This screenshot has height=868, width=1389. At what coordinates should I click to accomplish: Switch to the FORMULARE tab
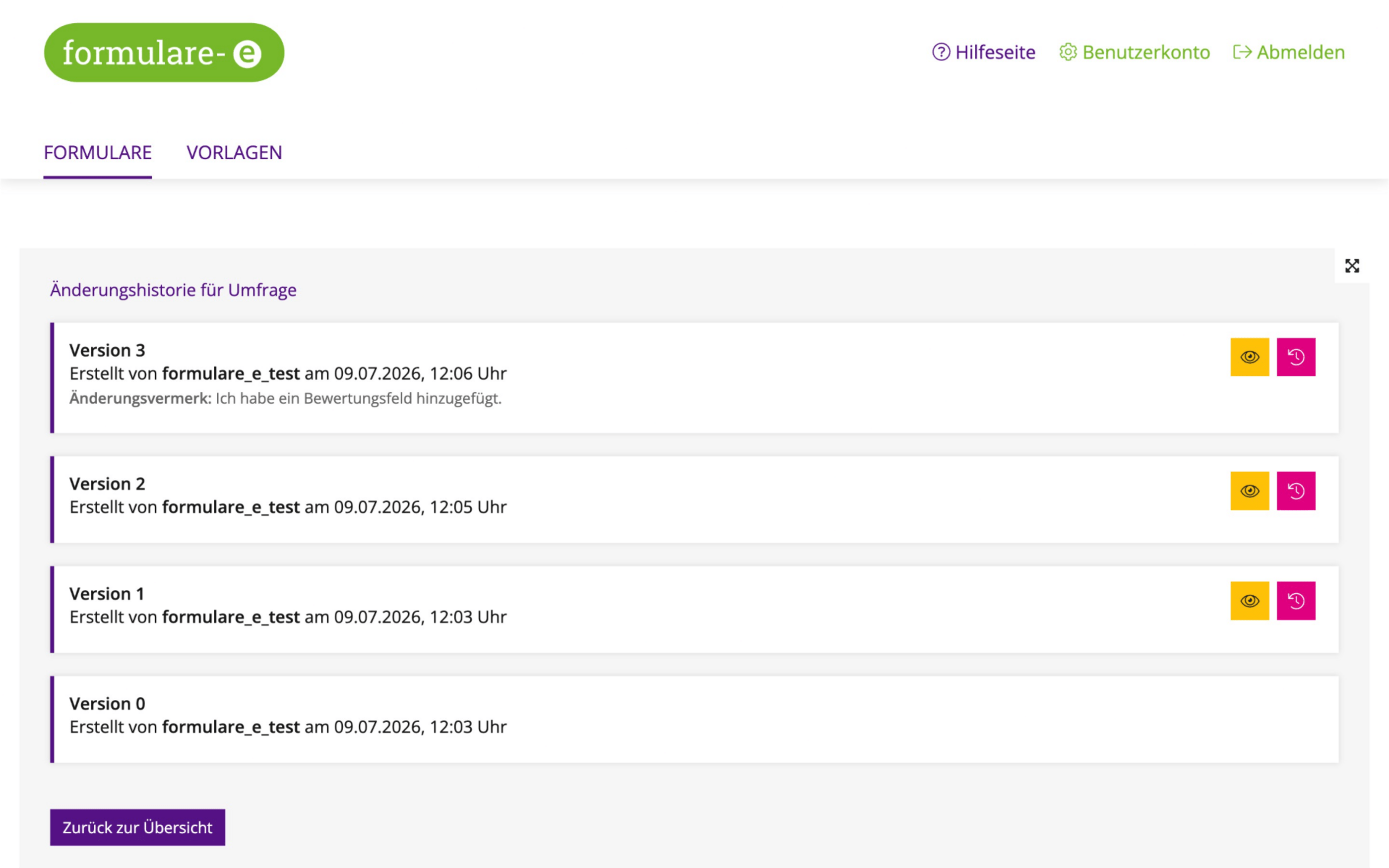tap(98, 153)
